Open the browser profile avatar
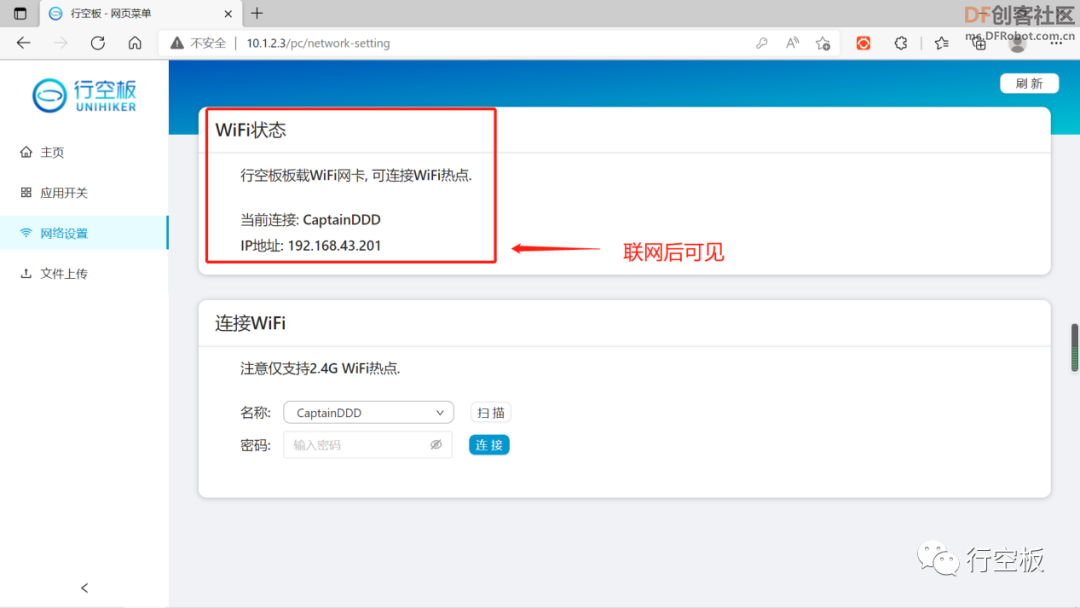Viewport: 1080px width, 608px height. coord(1017,44)
